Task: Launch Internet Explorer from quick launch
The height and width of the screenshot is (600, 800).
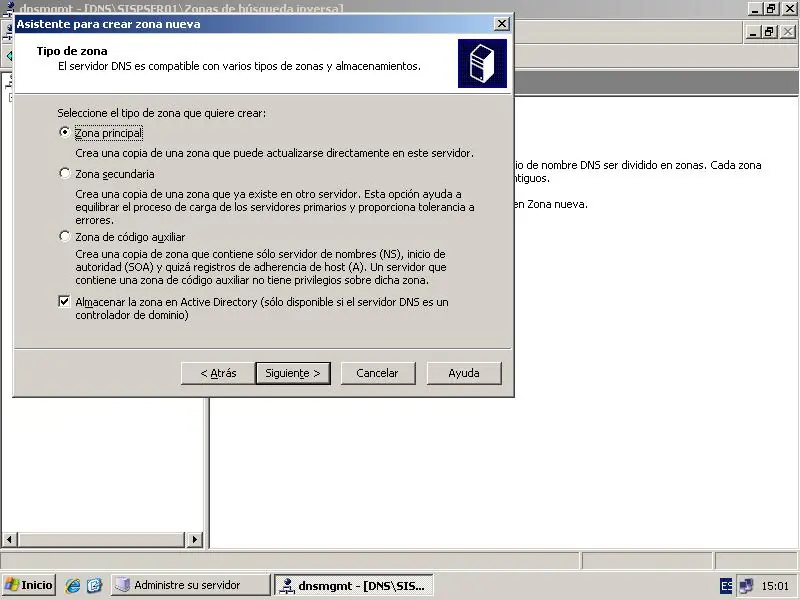Action: point(72,585)
